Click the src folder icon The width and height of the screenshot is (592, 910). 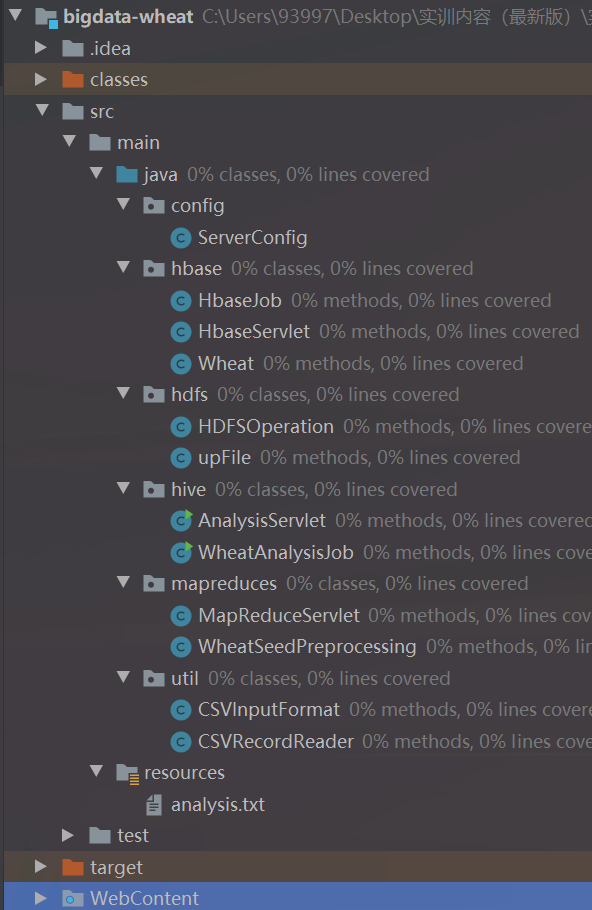point(73,111)
